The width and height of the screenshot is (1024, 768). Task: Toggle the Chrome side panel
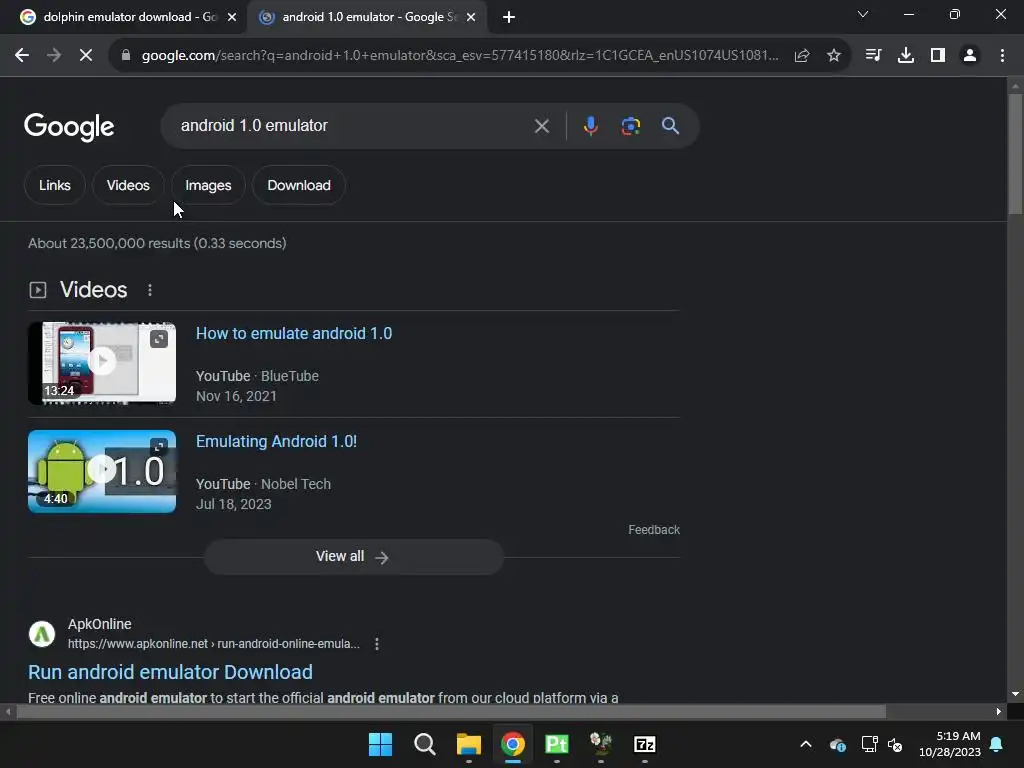pos(938,56)
